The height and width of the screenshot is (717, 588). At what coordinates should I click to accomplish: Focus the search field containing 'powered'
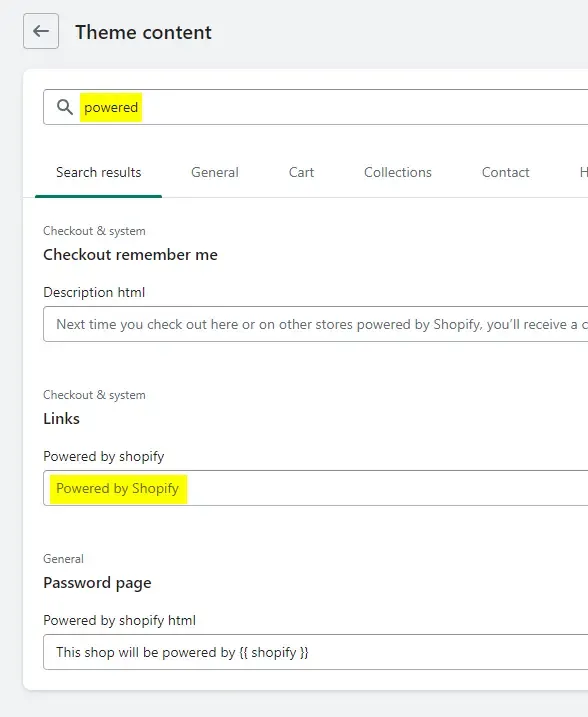pos(315,107)
